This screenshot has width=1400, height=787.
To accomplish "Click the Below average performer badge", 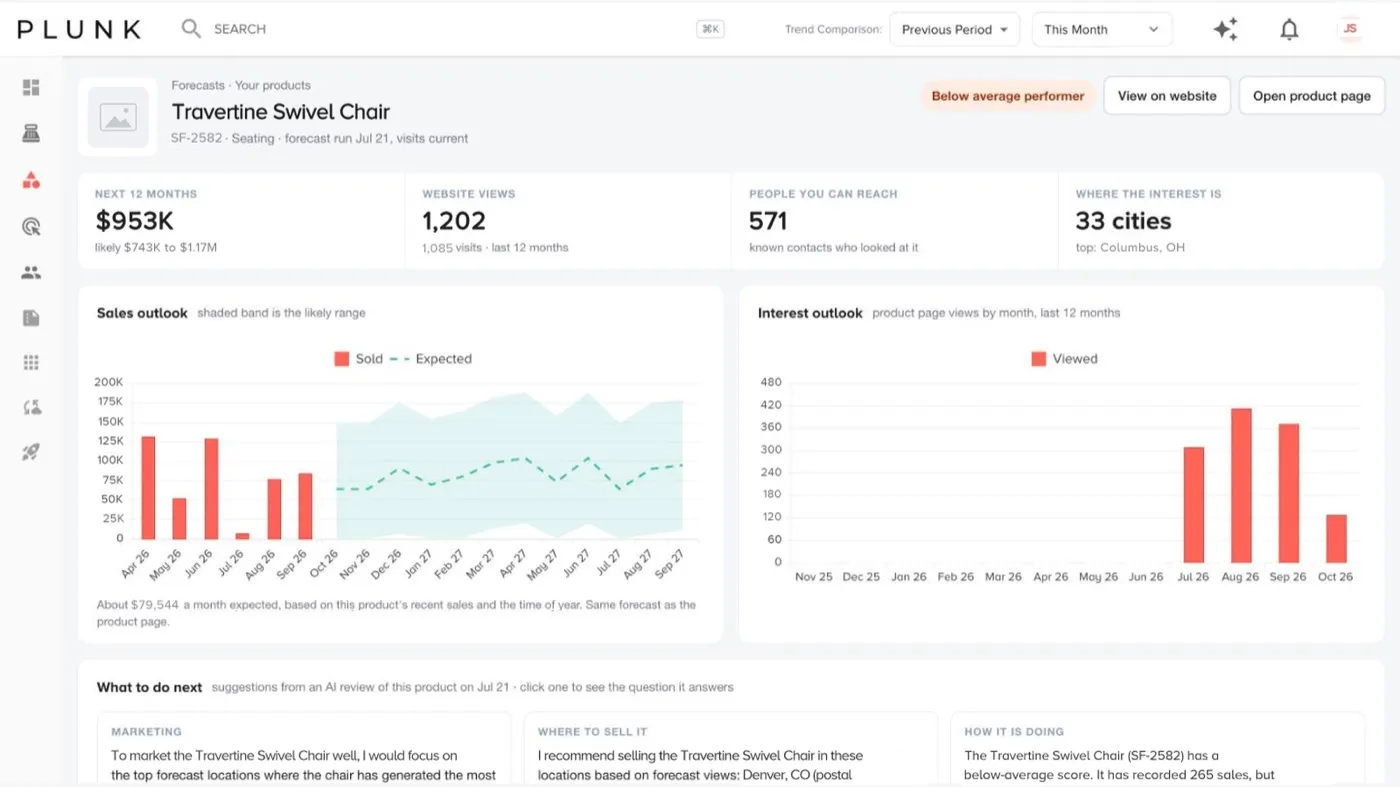I will [x=1008, y=96].
